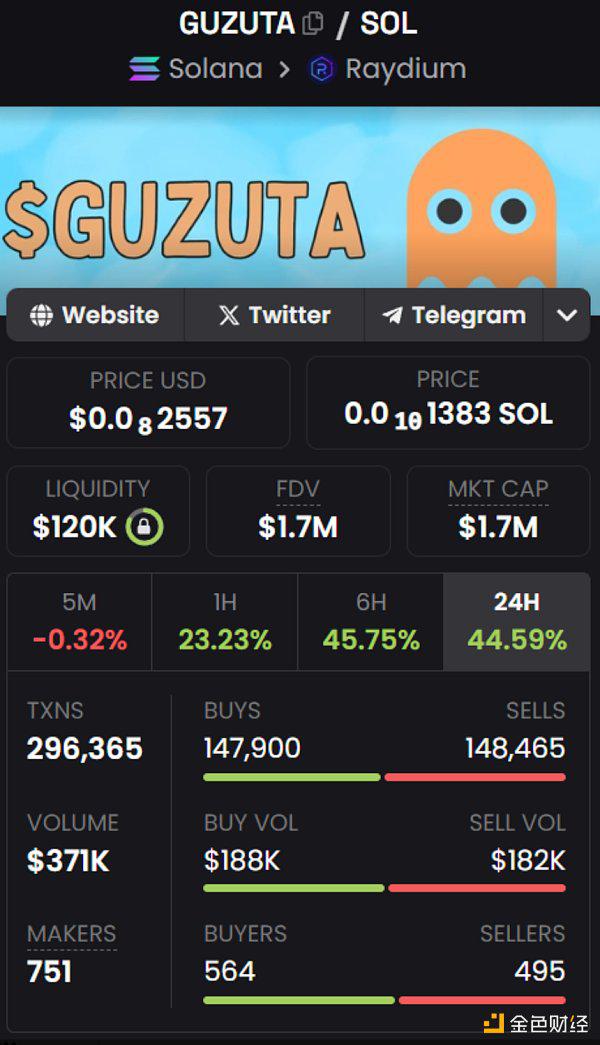The width and height of the screenshot is (600, 1045).
Task: Click the Telegram paper plane icon
Action: (x=392, y=316)
